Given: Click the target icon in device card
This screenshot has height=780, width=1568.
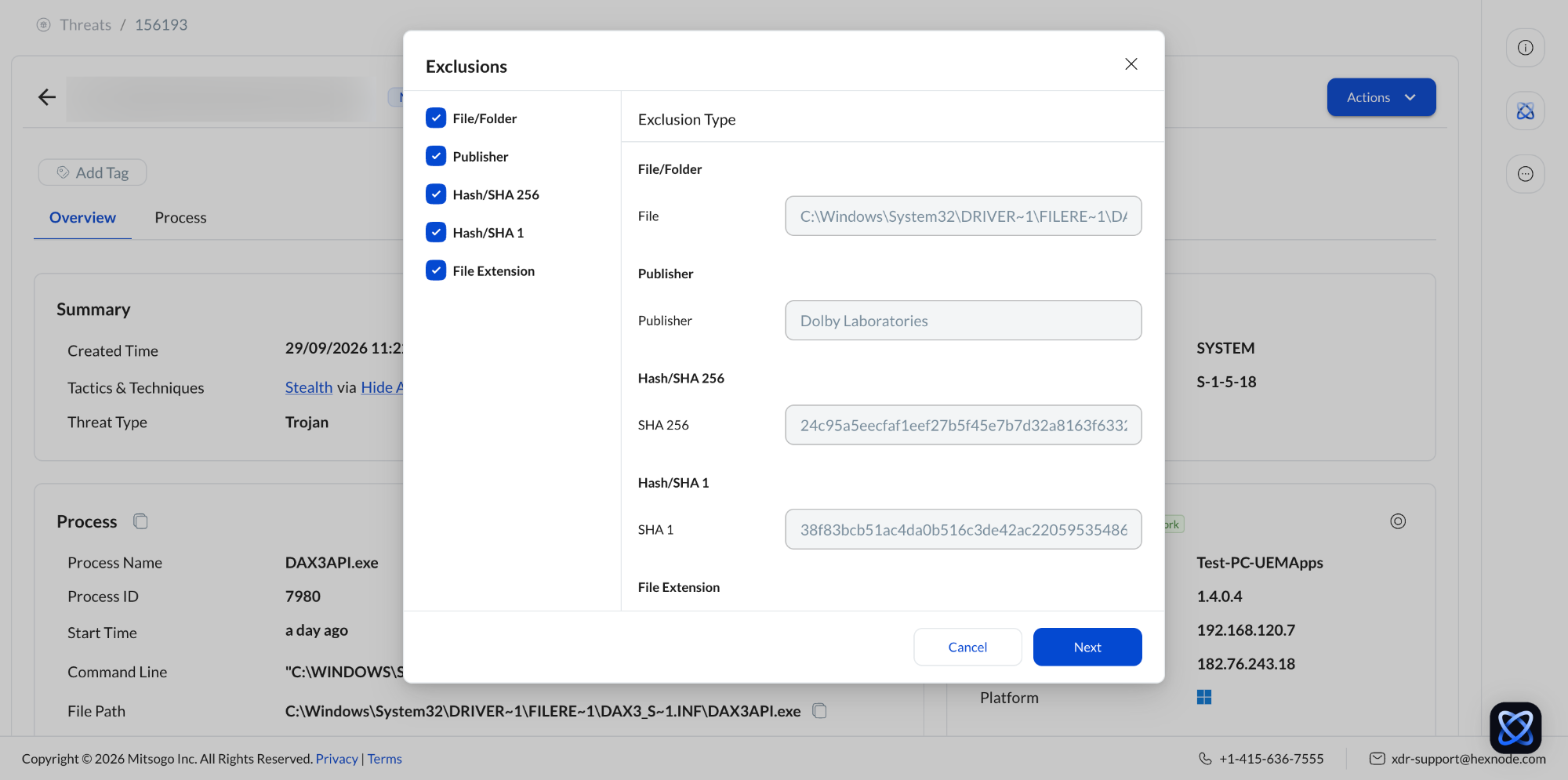Looking at the screenshot, I should click(x=1398, y=521).
